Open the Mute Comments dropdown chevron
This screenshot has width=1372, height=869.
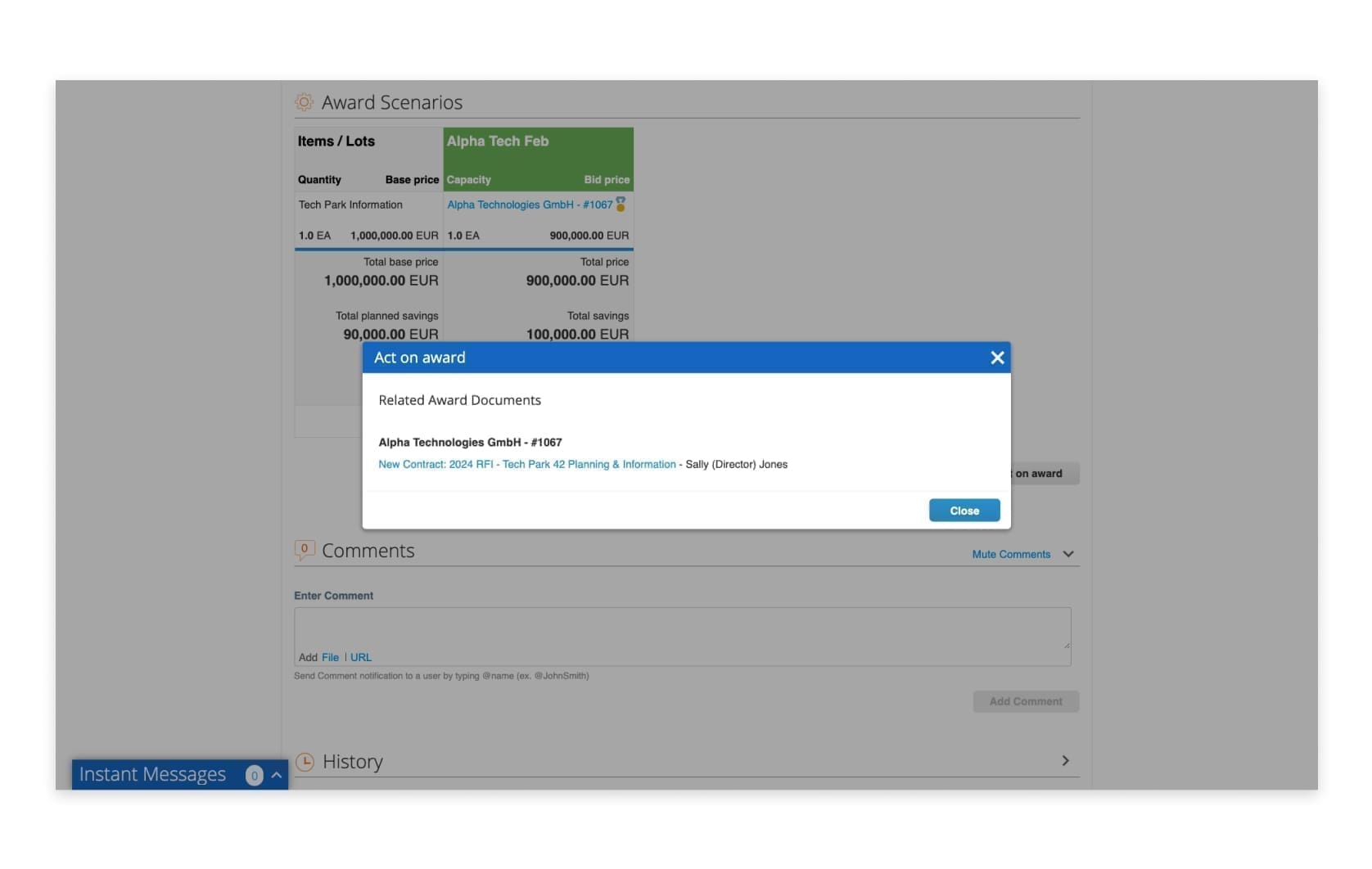[x=1067, y=554]
